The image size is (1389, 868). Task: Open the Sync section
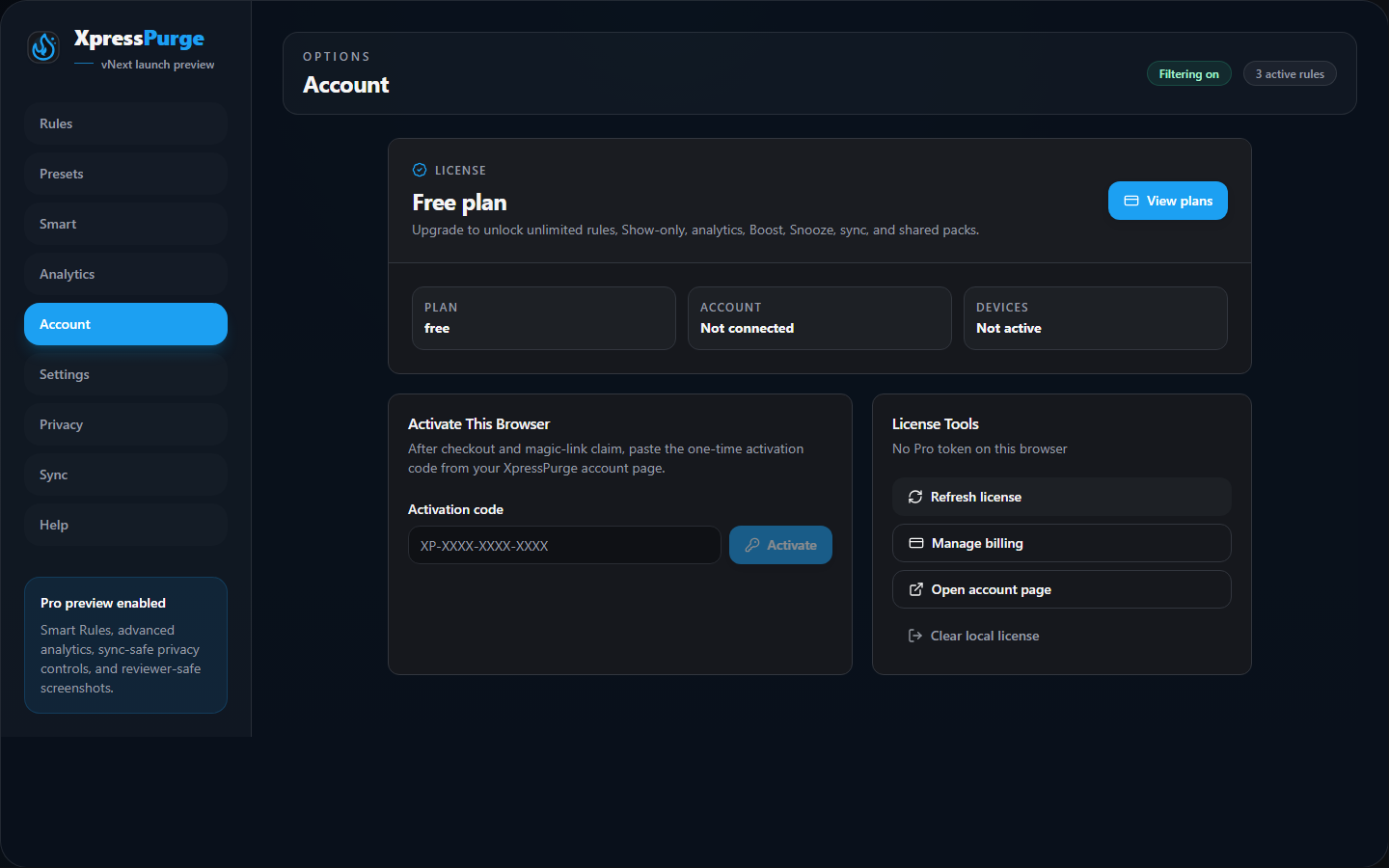[125, 475]
